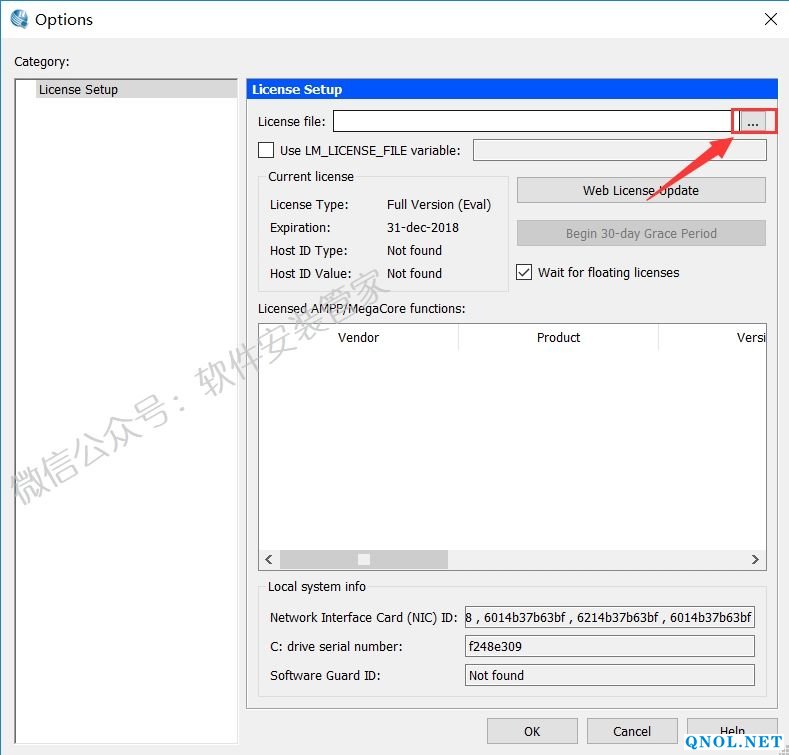Sort by Product column header
This screenshot has width=789, height=755.
click(558, 337)
